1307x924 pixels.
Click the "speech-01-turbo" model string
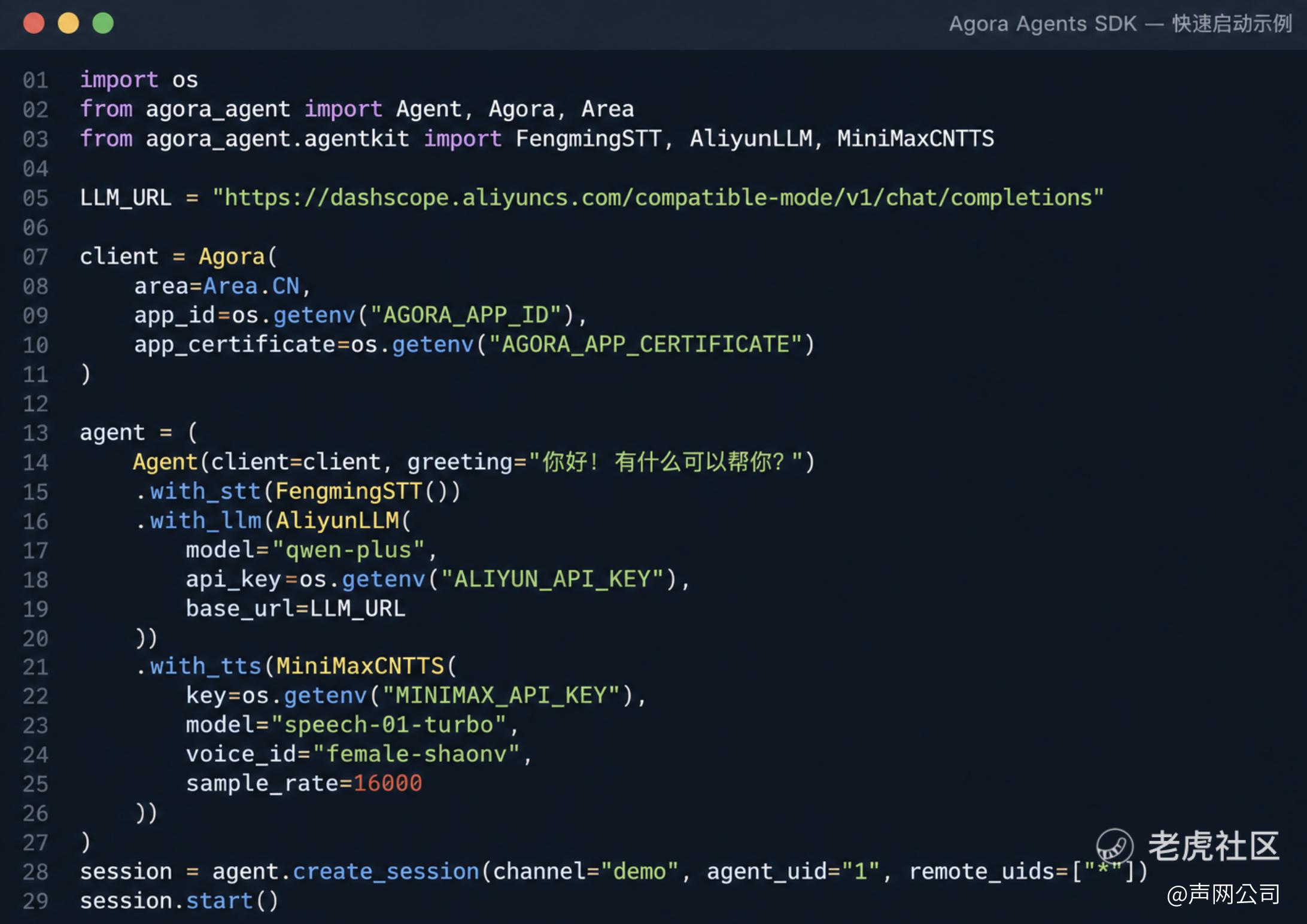coord(389,725)
